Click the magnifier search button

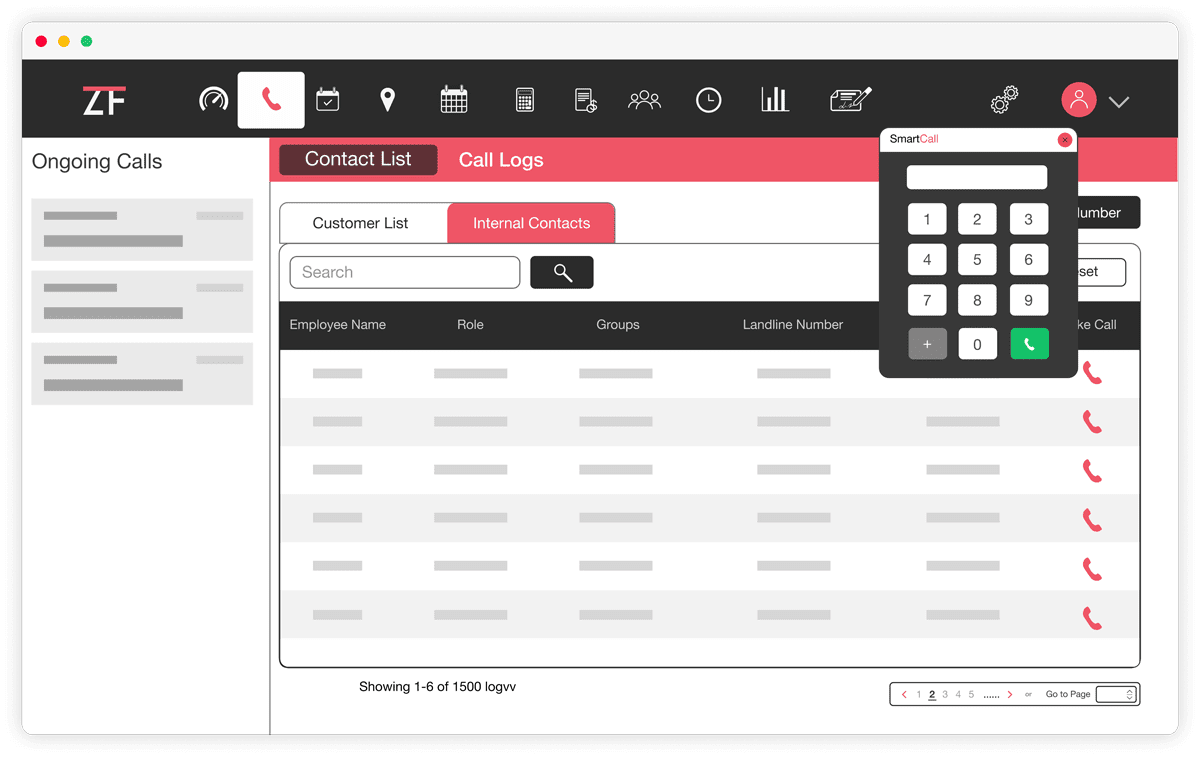coord(562,272)
